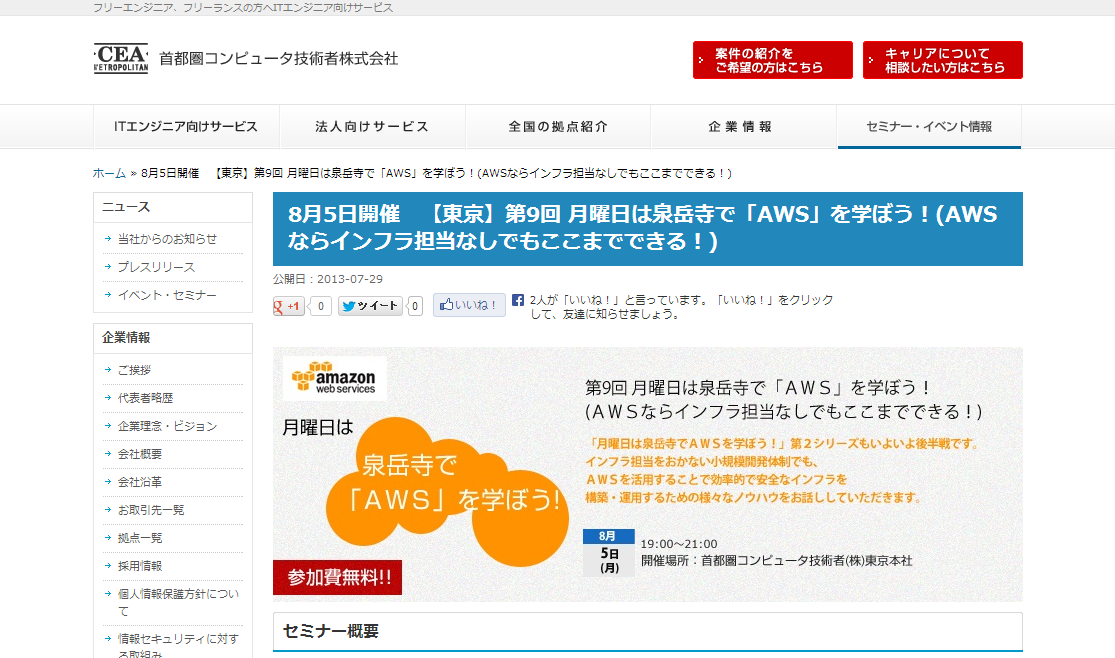Click the Google +1 button

click(289, 307)
